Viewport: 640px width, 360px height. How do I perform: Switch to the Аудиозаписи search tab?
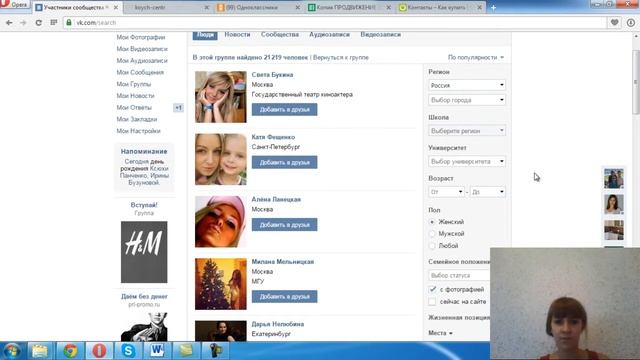(x=329, y=35)
